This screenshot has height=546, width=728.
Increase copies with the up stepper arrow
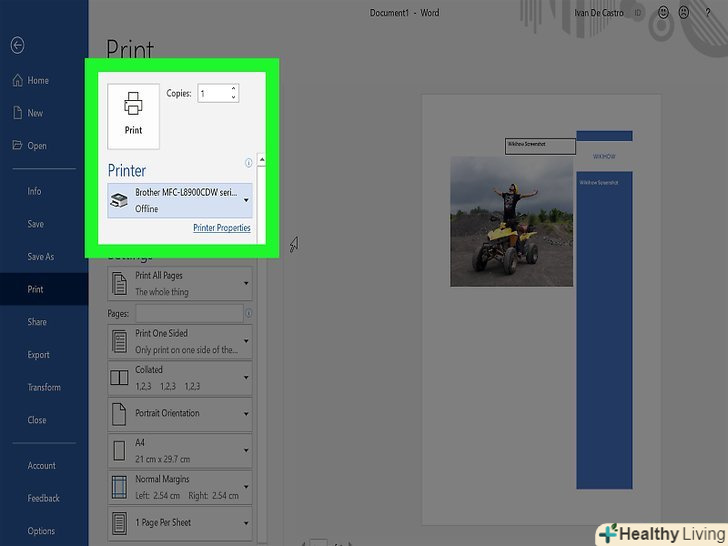(234, 88)
